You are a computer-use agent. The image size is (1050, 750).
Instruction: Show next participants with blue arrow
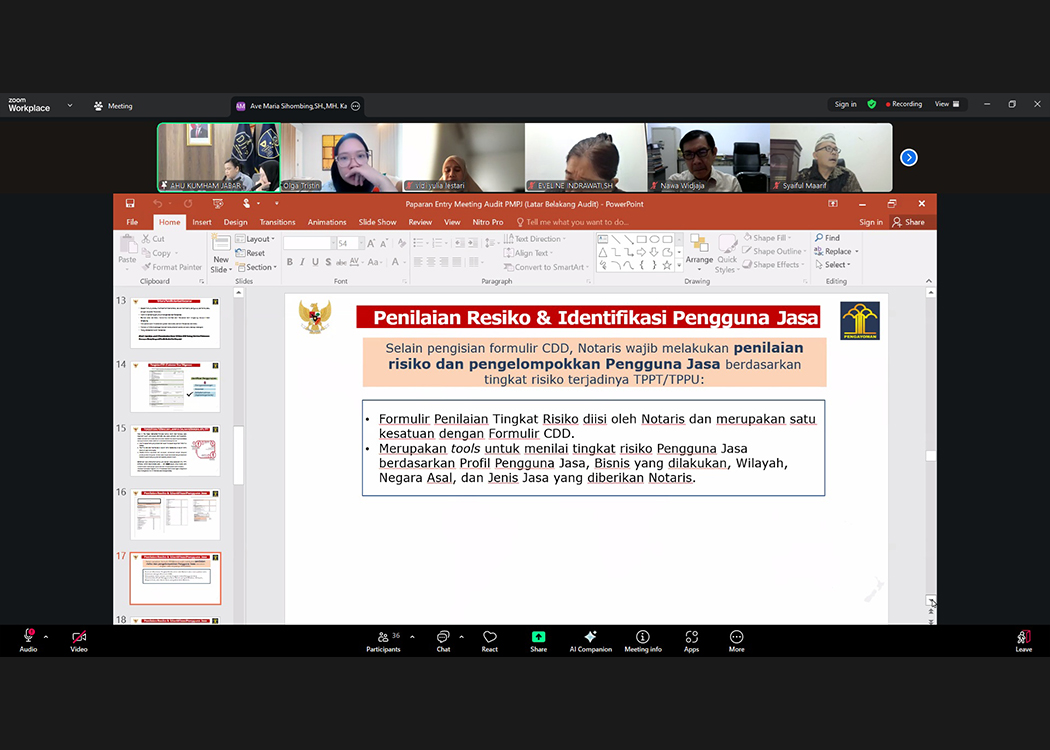coord(908,157)
